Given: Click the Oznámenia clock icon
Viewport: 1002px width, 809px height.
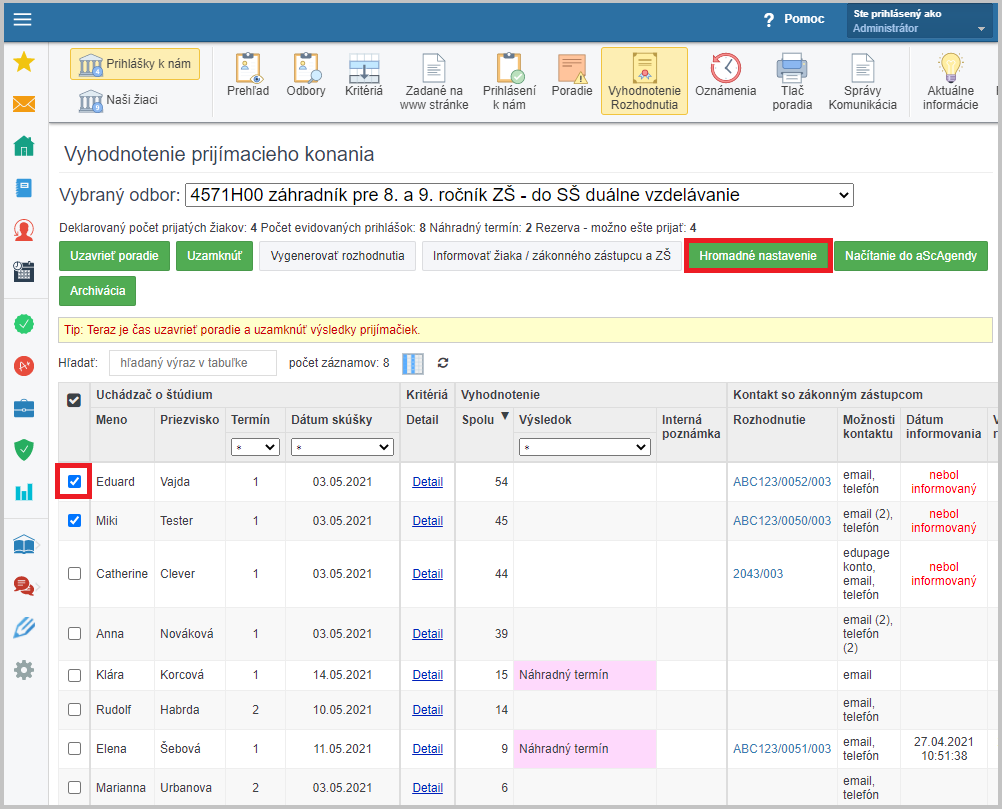Looking at the screenshot, I should (x=725, y=70).
